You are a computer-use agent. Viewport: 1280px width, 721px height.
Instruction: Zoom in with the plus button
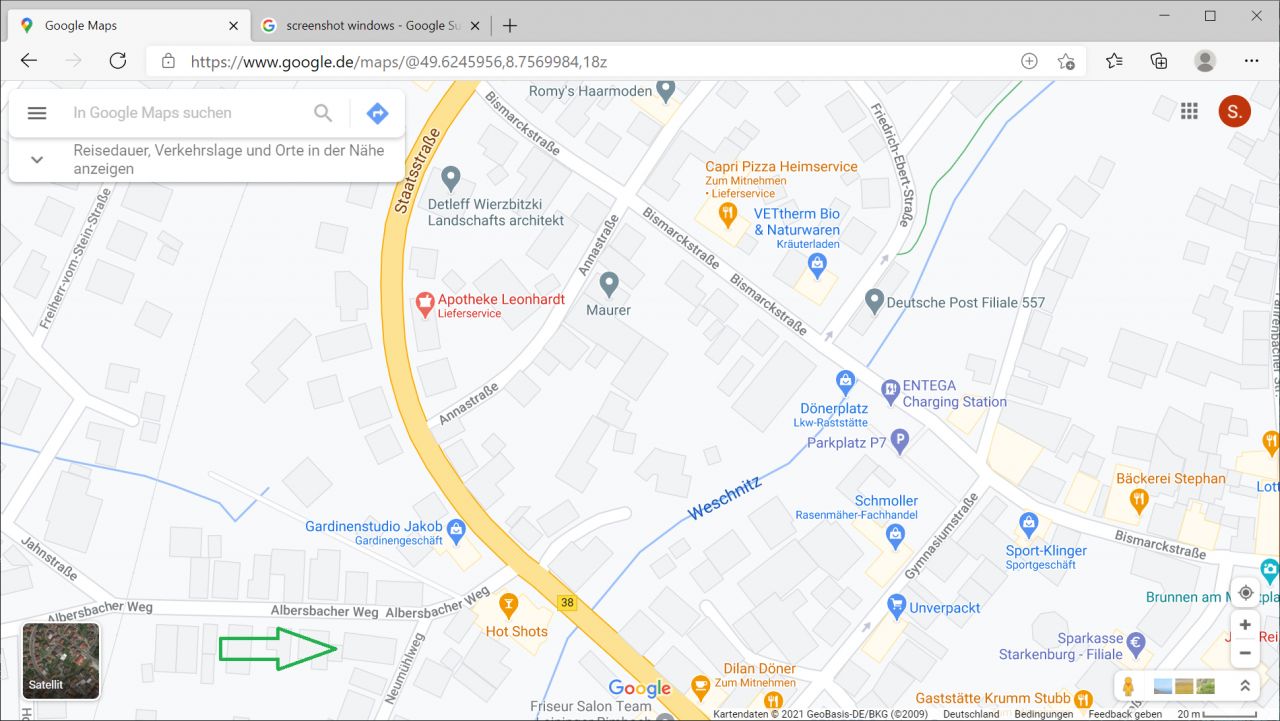tap(1245, 625)
